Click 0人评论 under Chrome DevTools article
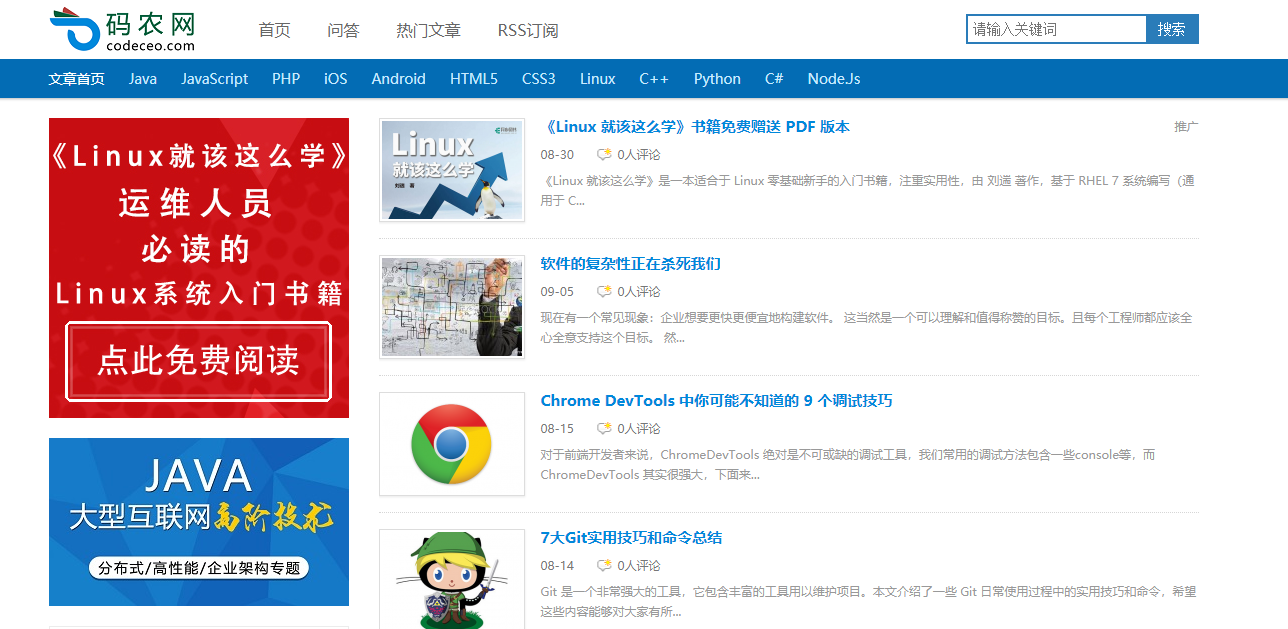Screen dimensions: 1288x629 [639, 429]
